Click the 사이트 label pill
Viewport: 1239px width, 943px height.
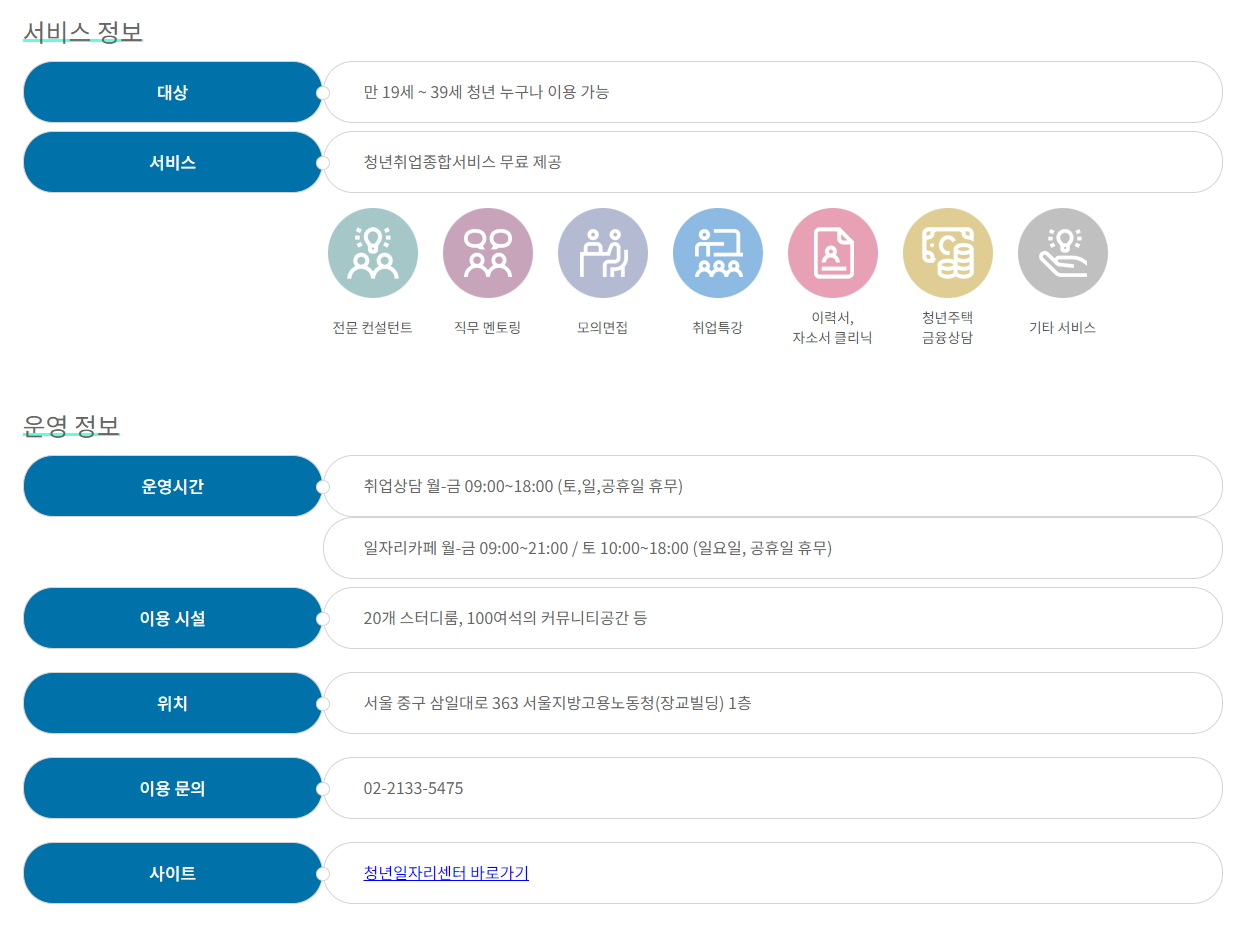coord(172,873)
